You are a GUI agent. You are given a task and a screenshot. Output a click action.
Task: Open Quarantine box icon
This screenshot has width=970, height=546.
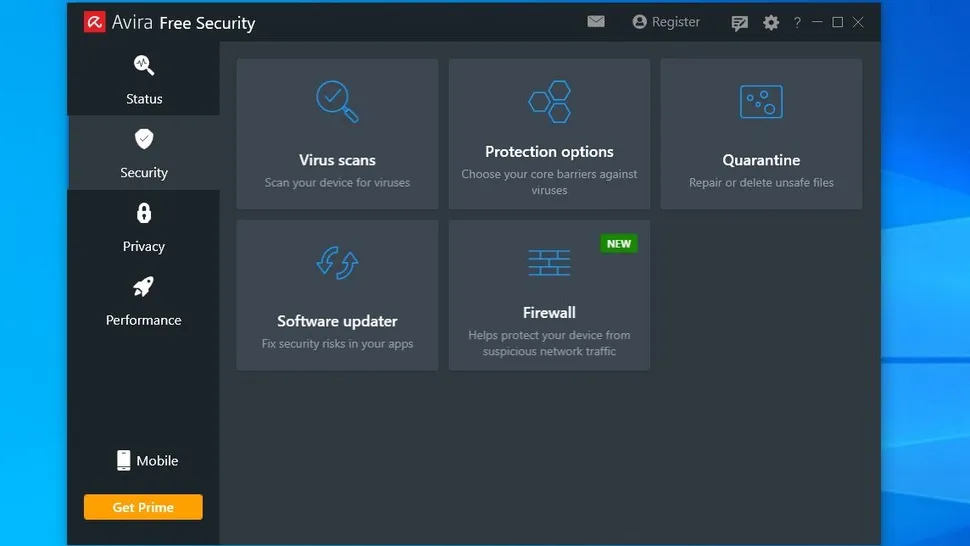point(761,101)
